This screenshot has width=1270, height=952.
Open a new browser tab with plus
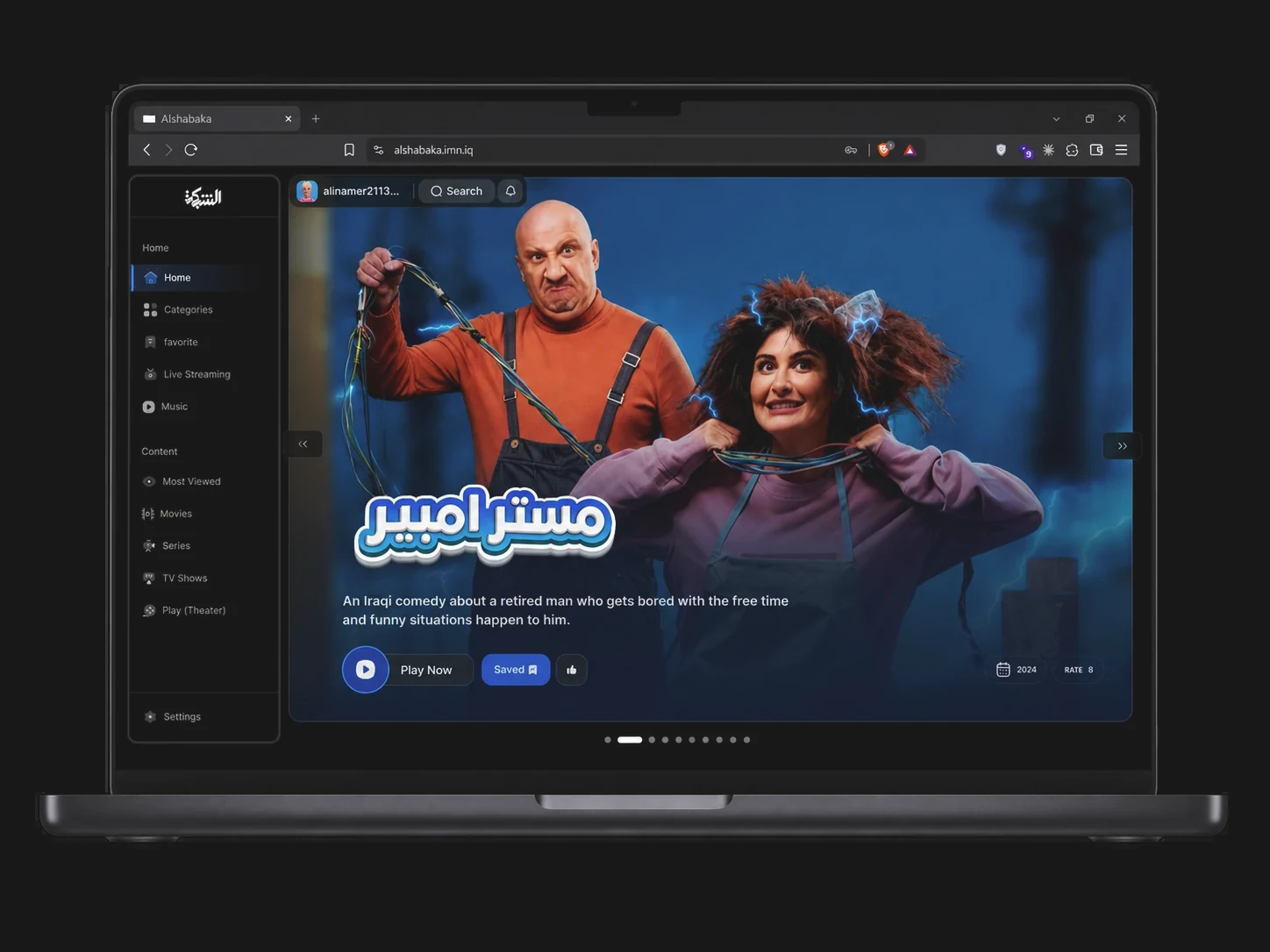click(x=316, y=118)
